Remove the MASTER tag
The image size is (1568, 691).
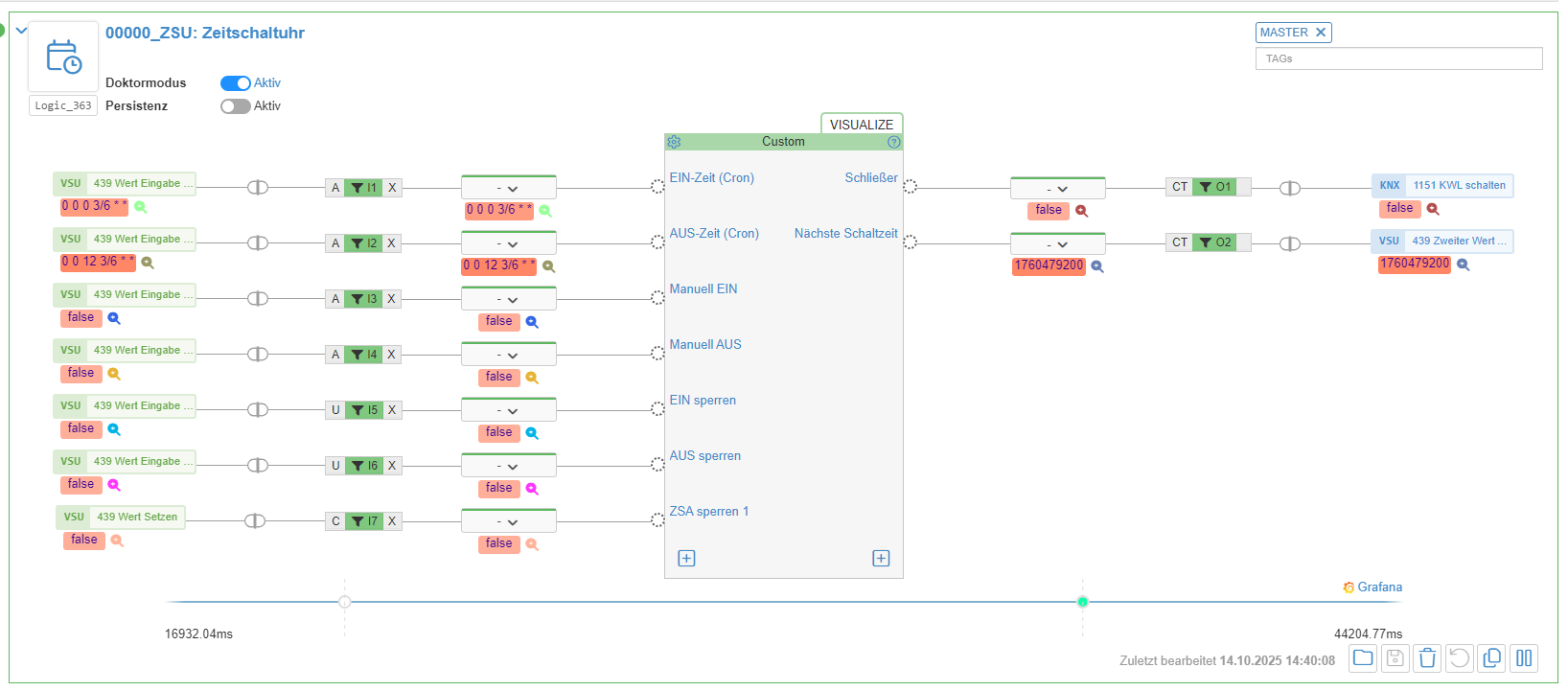click(x=1321, y=33)
